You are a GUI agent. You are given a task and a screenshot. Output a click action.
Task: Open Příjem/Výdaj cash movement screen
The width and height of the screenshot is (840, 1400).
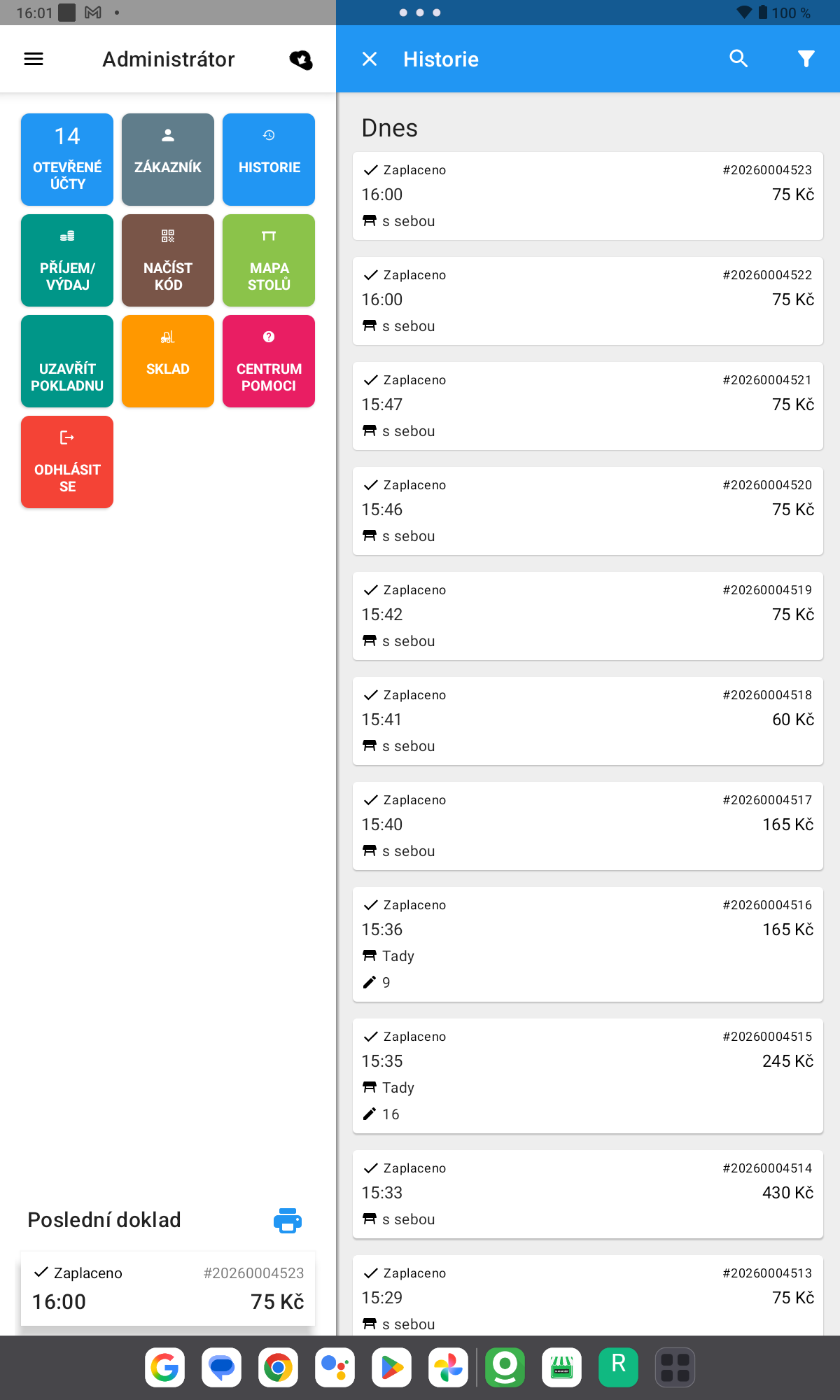pyautogui.click(x=66, y=260)
